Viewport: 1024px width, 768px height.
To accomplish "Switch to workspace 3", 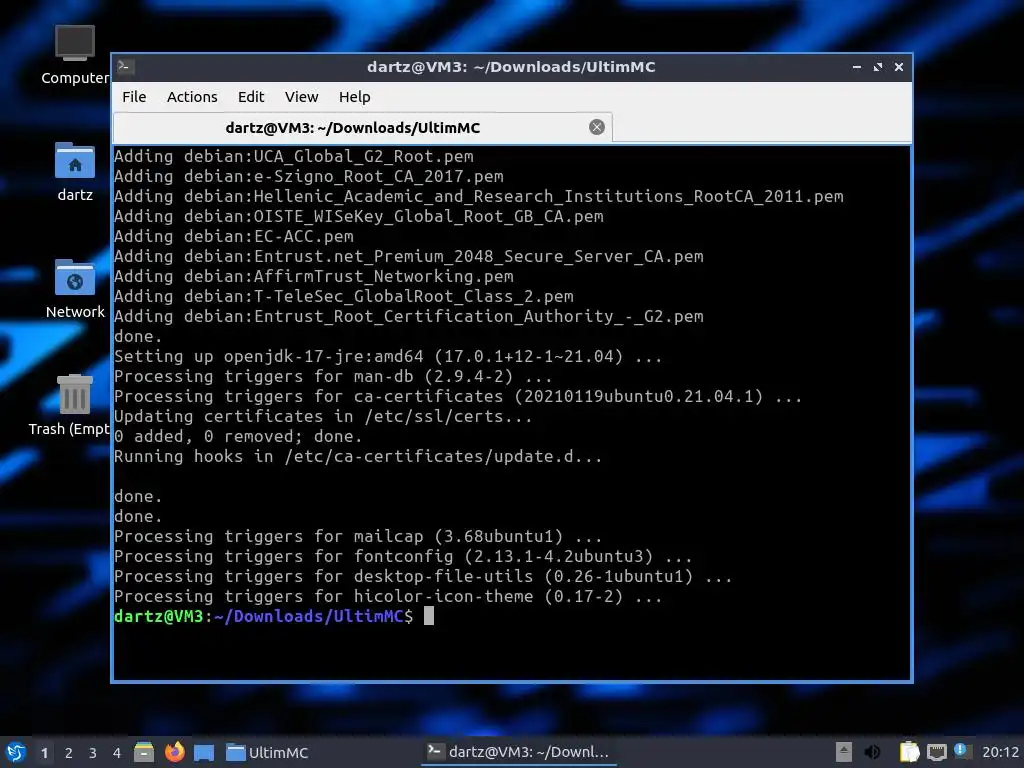I will 93,753.
